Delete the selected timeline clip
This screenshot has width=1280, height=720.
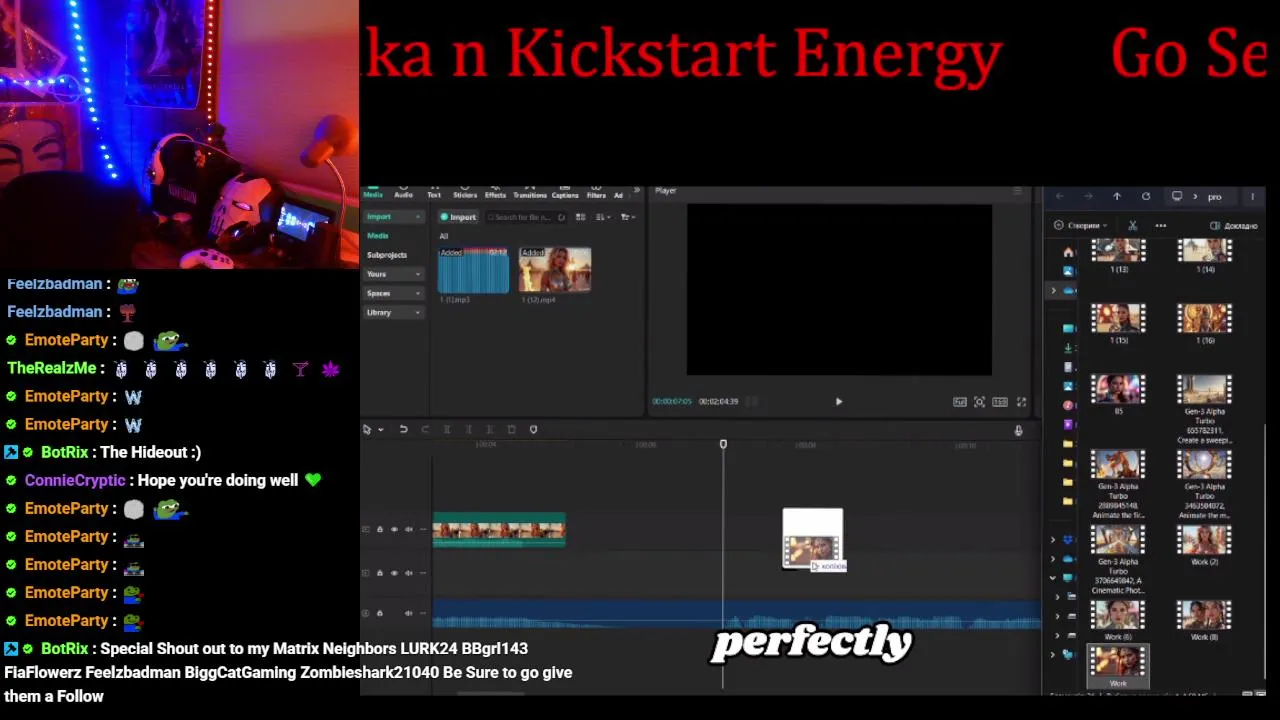coord(512,429)
